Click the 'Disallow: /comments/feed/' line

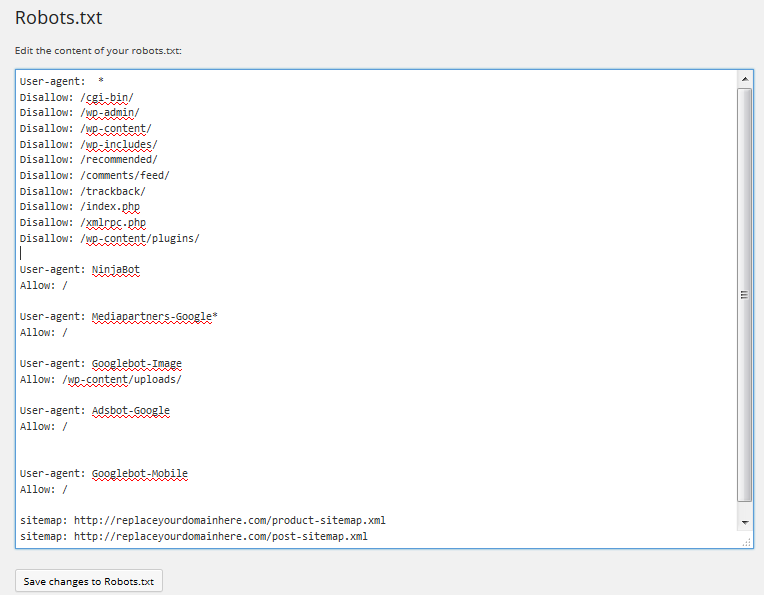pos(95,175)
